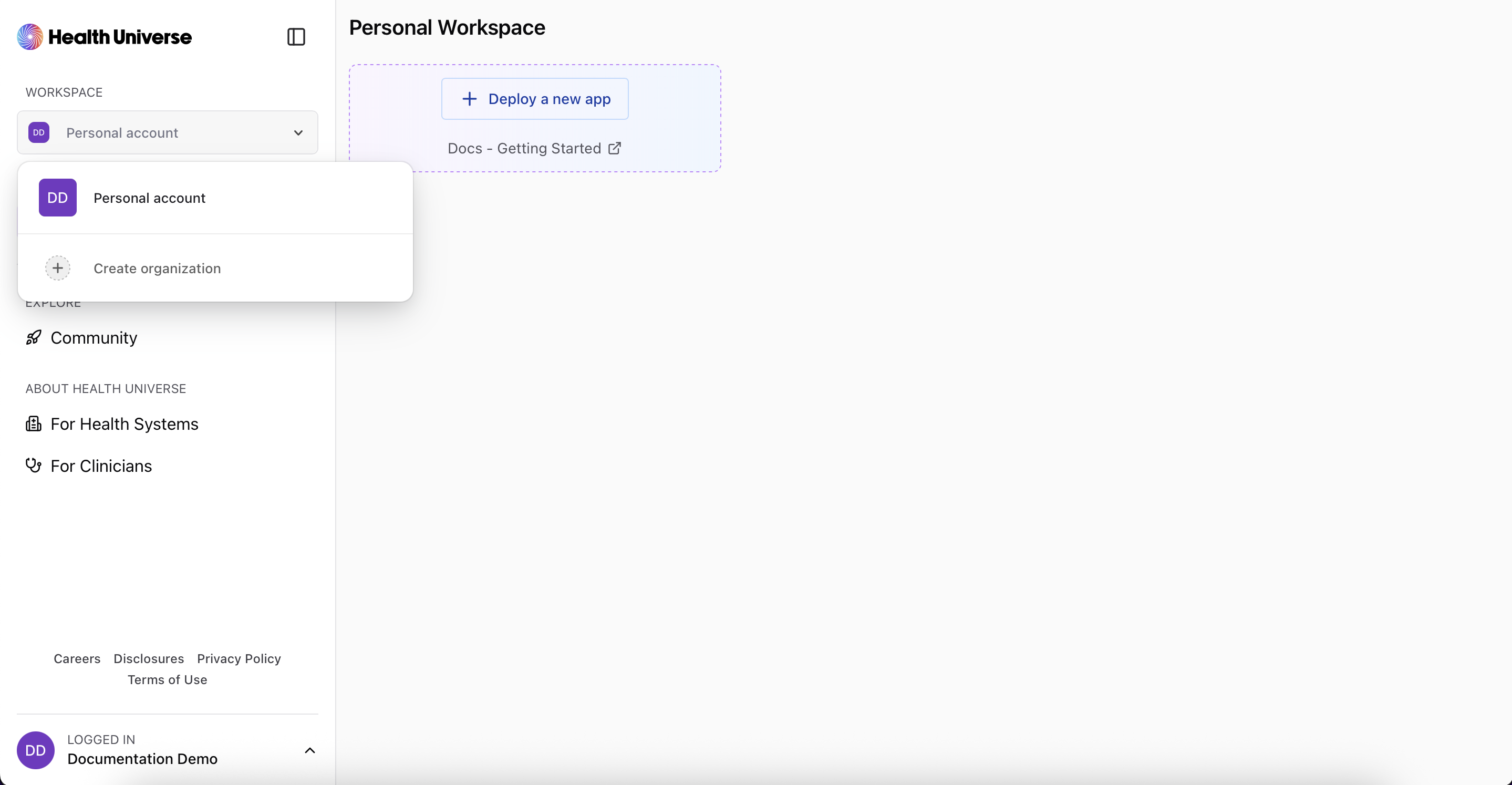Click the large DD avatar in dropdown

[x=57, y=198]
